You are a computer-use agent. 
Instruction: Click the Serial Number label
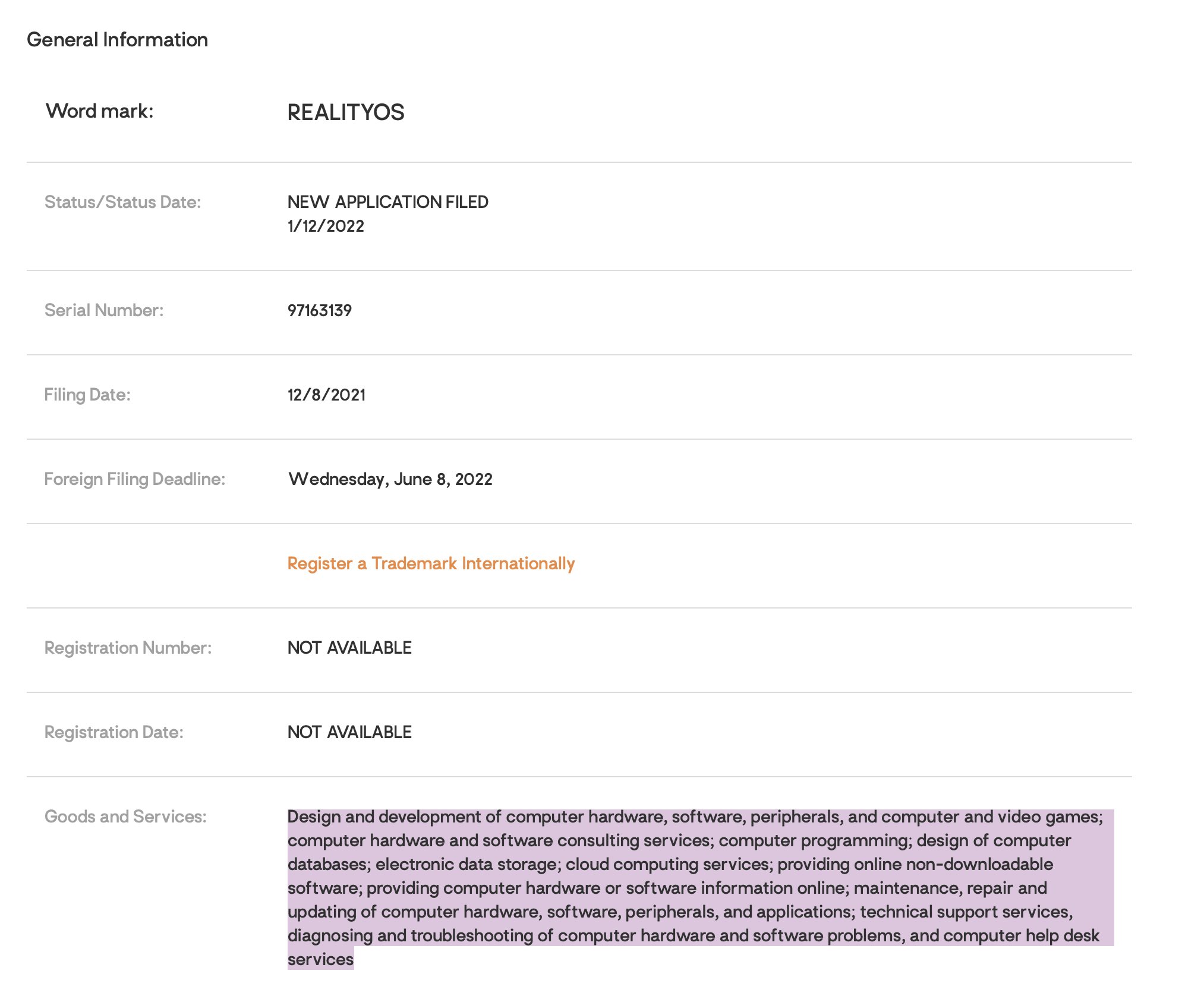pyautogui.click(x=103, y=310)
